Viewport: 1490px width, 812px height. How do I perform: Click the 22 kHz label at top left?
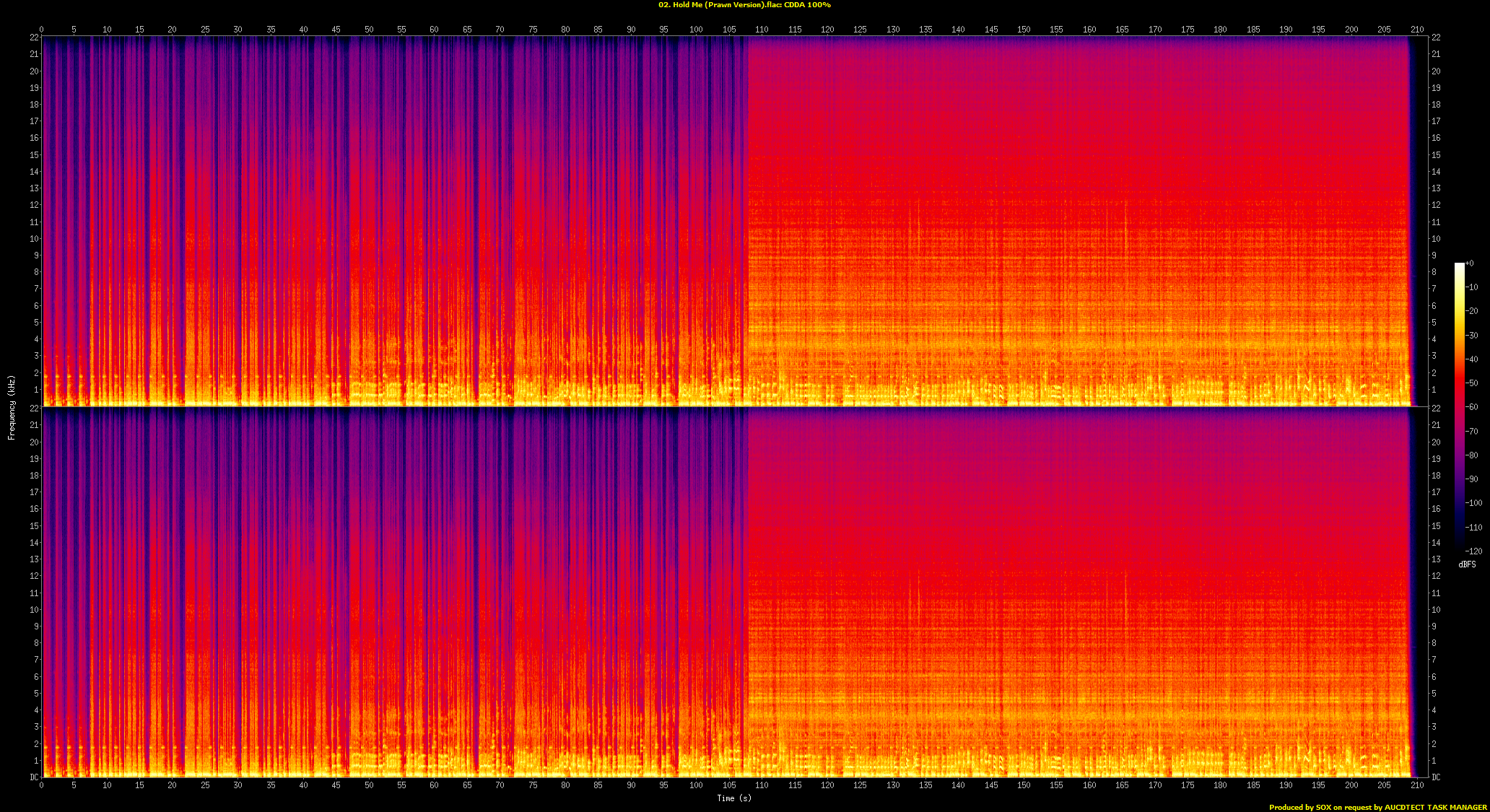34,38
